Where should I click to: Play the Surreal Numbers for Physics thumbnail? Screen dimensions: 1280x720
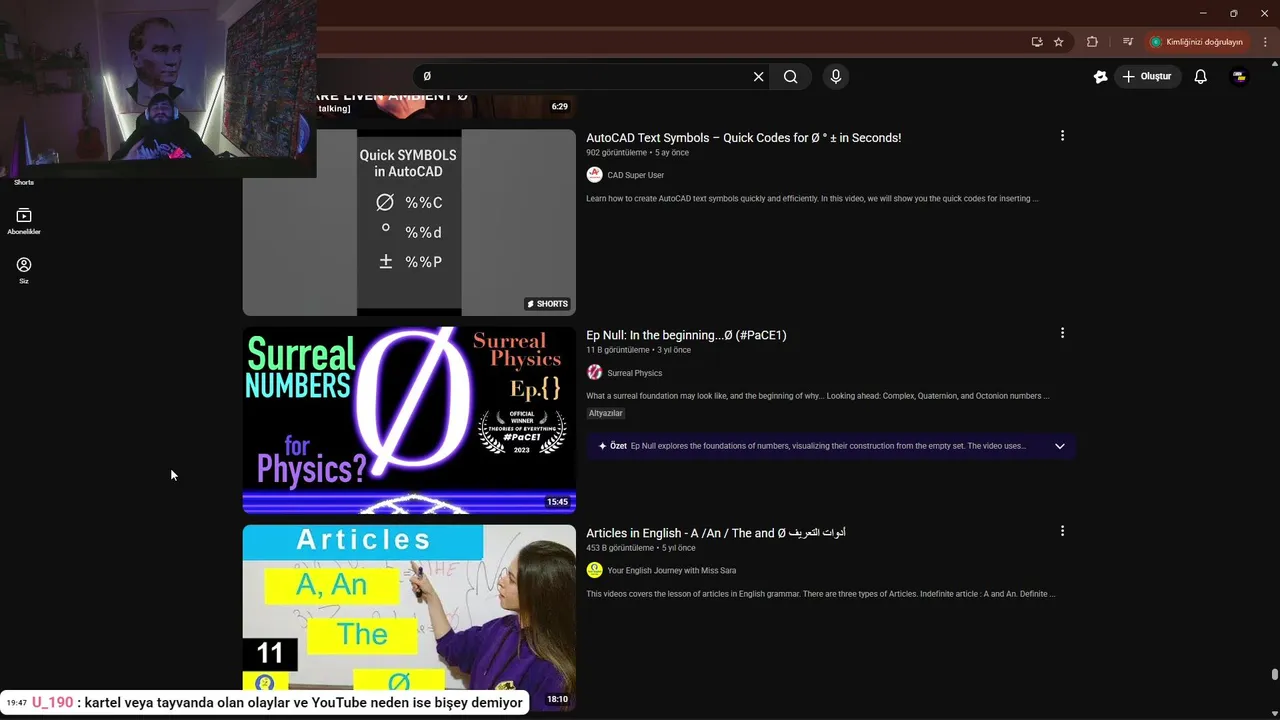[409, 420]
